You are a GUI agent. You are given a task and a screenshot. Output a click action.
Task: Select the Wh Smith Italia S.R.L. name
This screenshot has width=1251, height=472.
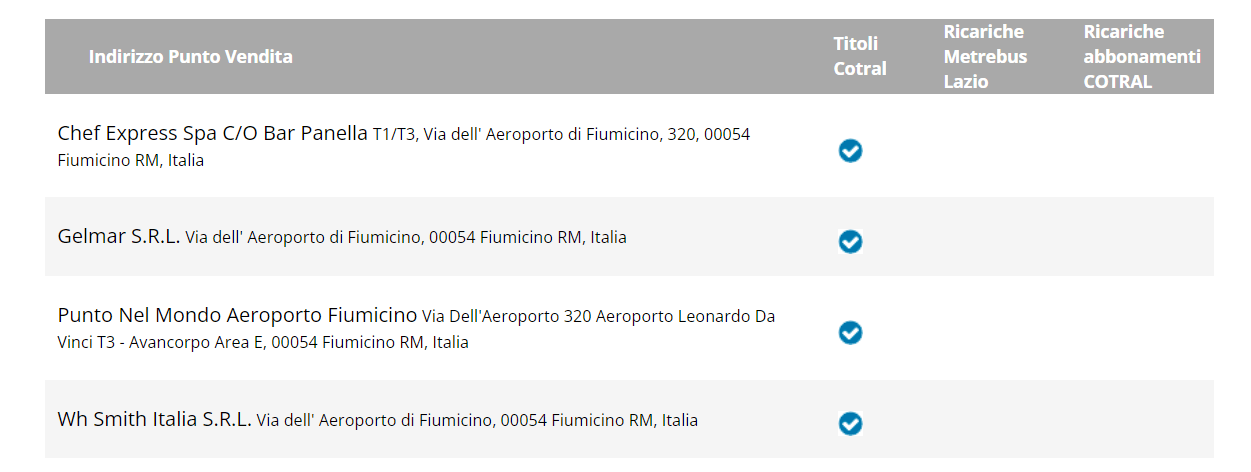154,419
